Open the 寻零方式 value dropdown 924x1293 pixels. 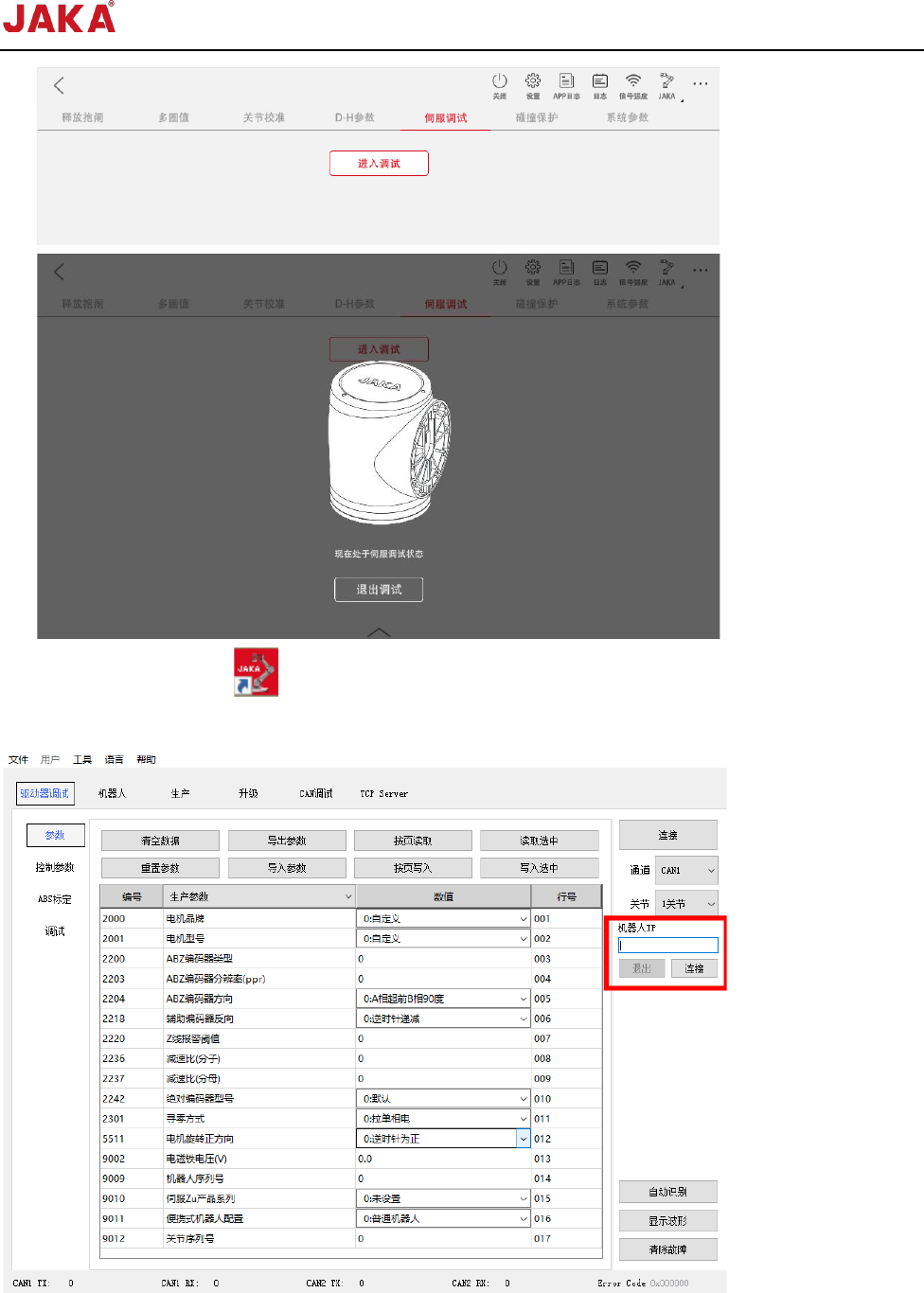[443, 1119]
